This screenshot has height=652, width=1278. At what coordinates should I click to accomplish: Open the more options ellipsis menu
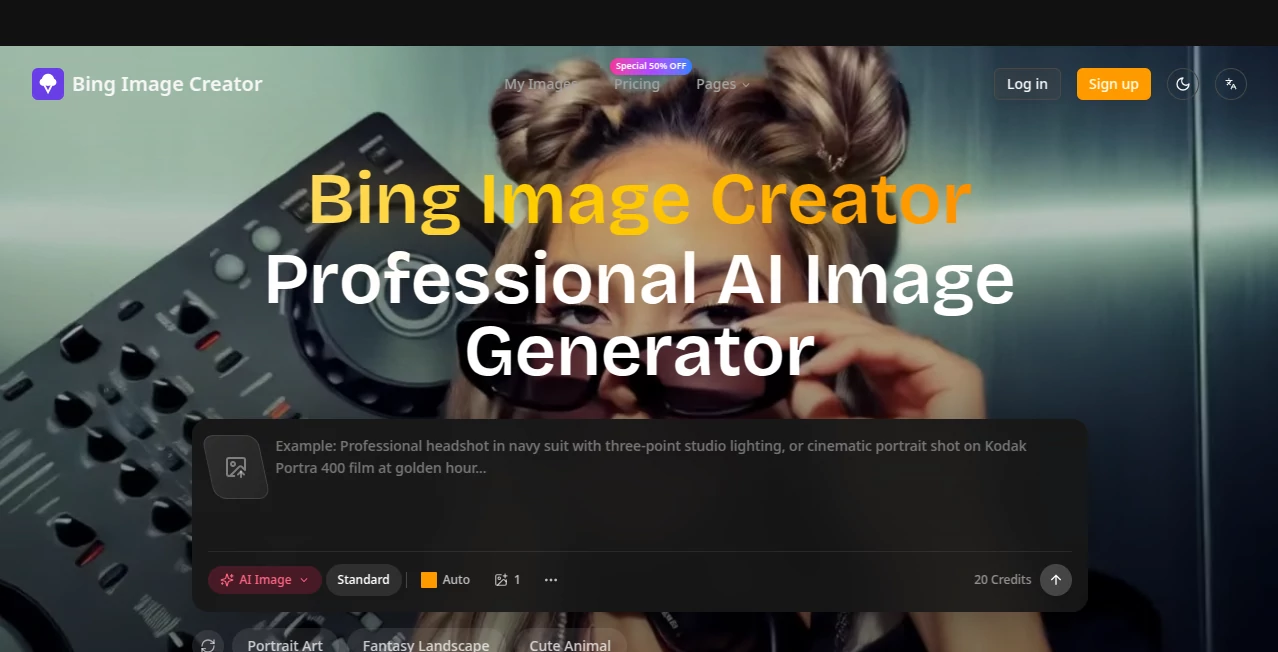[x=551, y=580]
